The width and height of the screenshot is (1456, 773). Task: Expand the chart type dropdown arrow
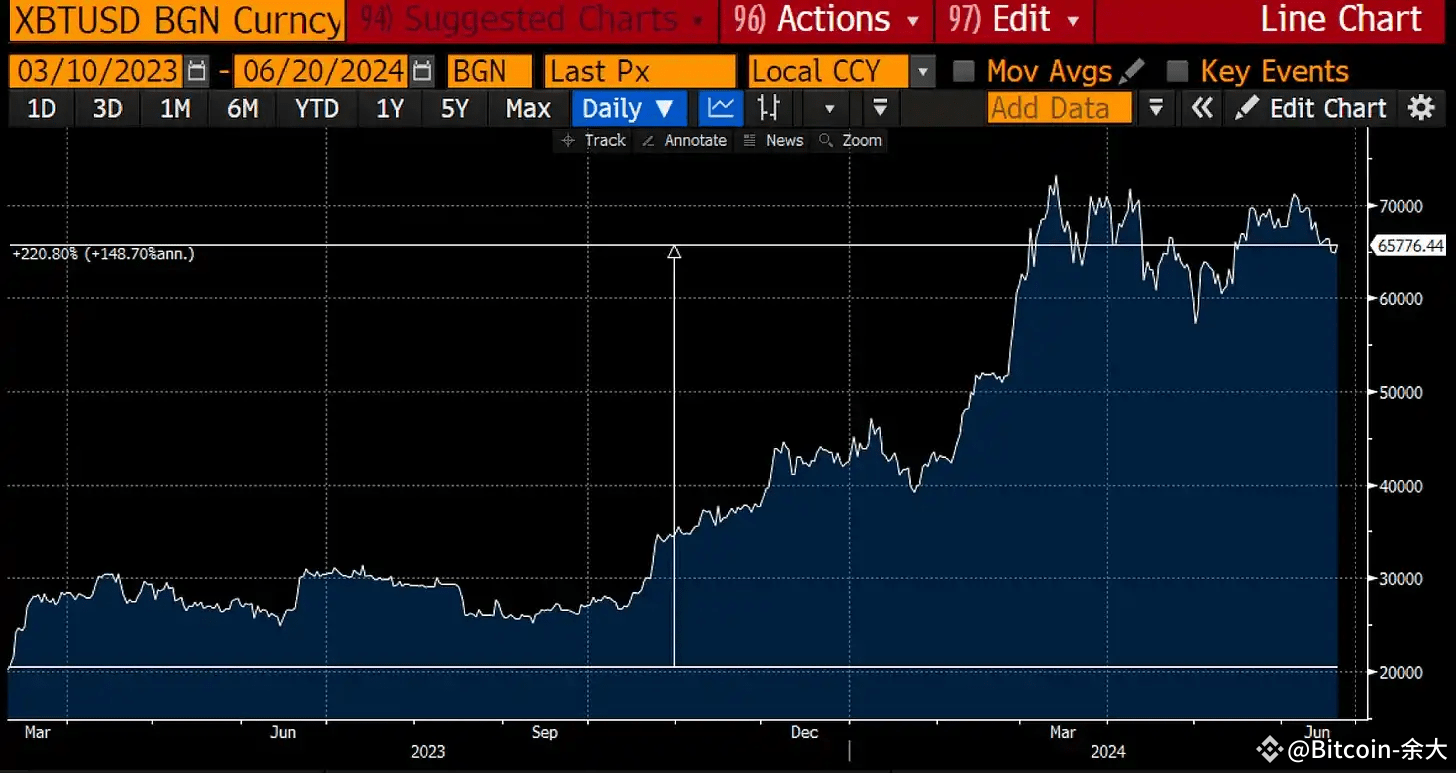coord(828,108)
